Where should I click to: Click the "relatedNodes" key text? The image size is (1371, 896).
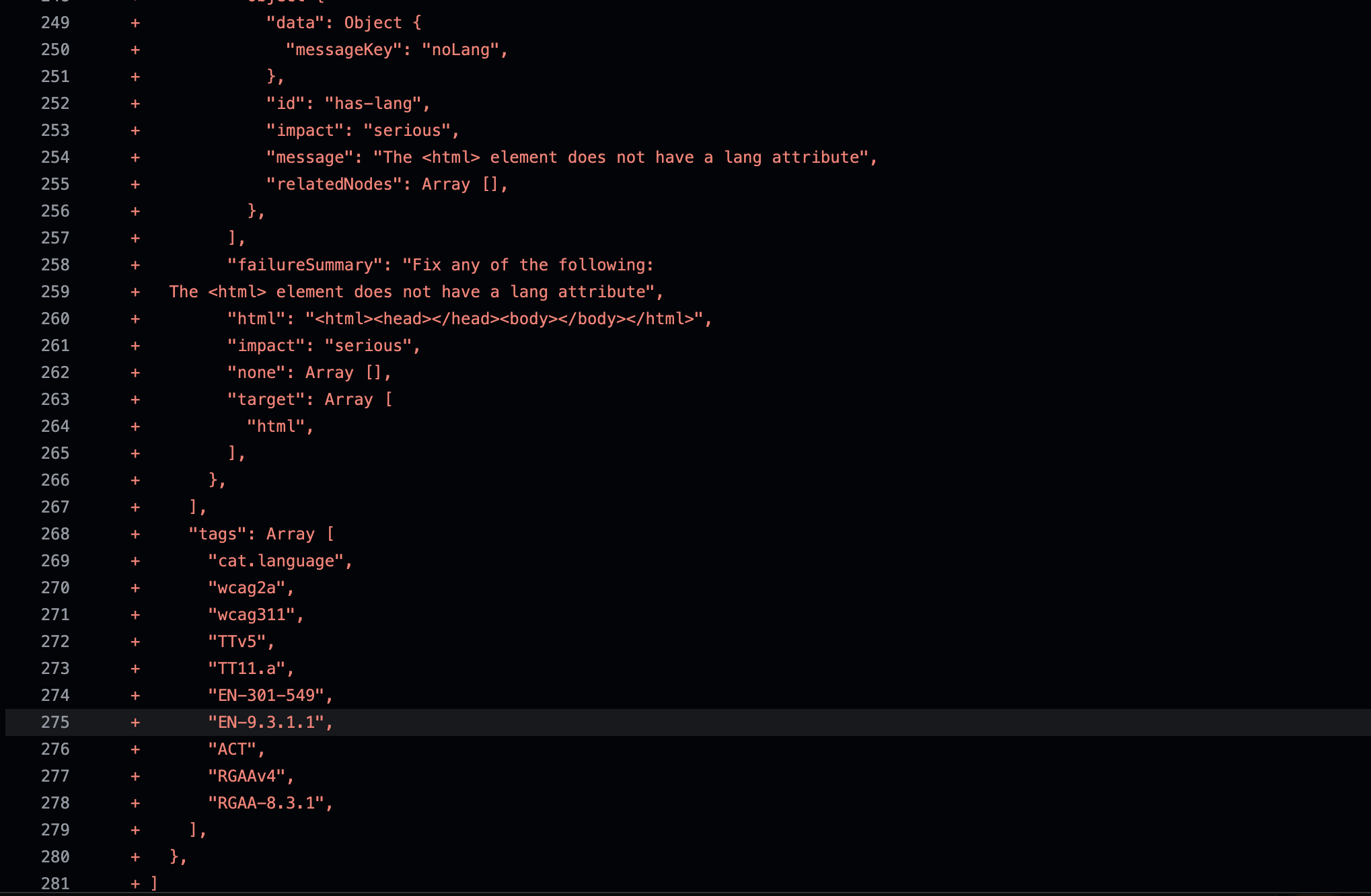334,184
